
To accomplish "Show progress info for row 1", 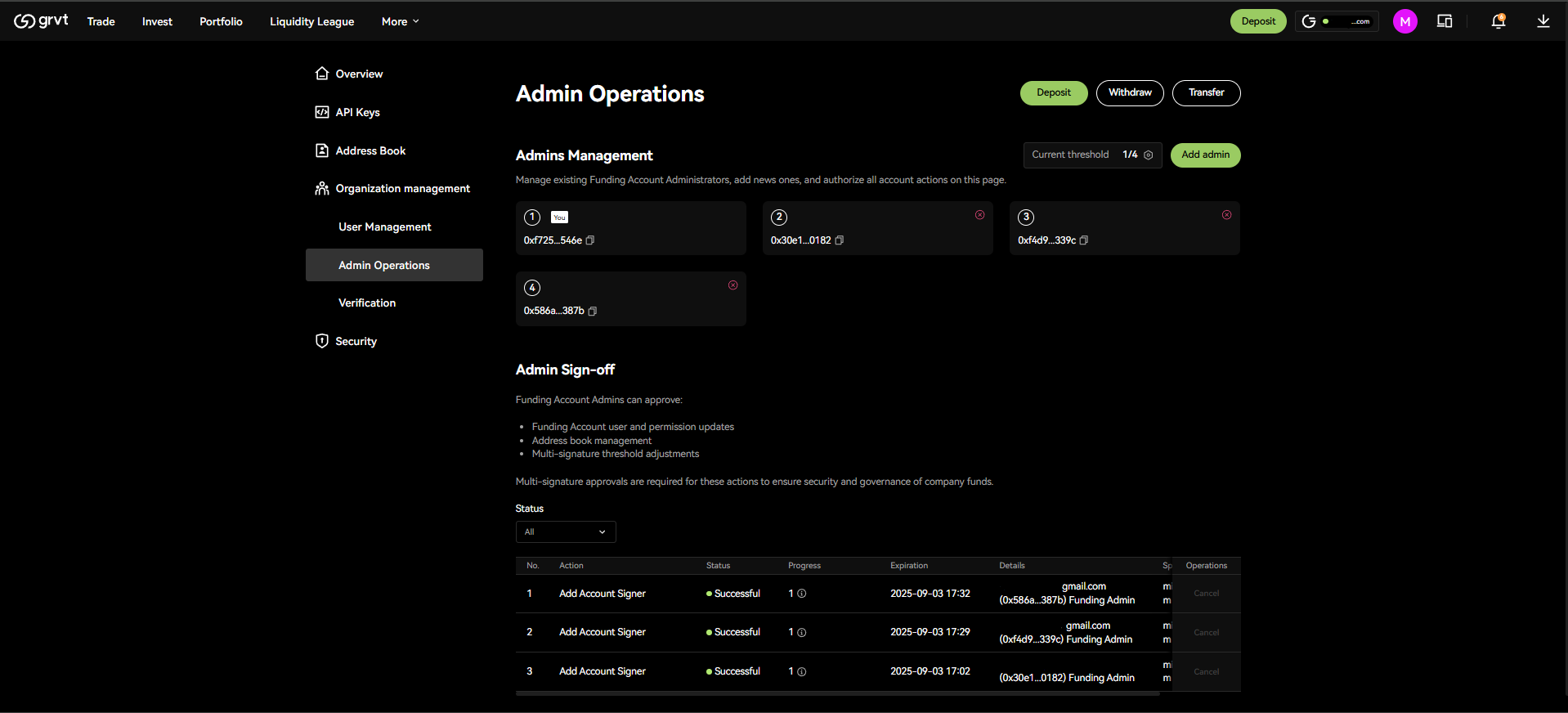I will (802, 594).
